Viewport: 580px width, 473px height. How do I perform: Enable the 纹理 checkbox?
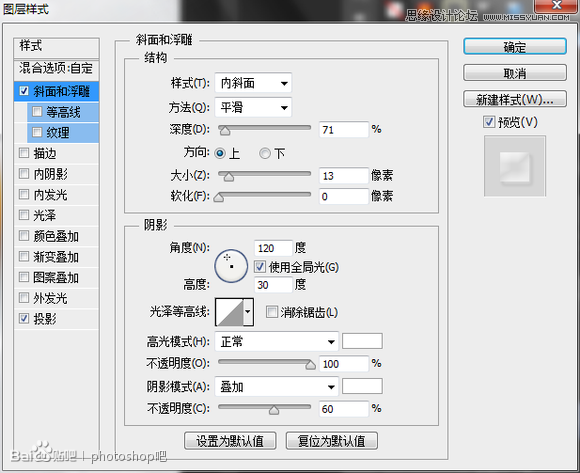click(37, 132)
